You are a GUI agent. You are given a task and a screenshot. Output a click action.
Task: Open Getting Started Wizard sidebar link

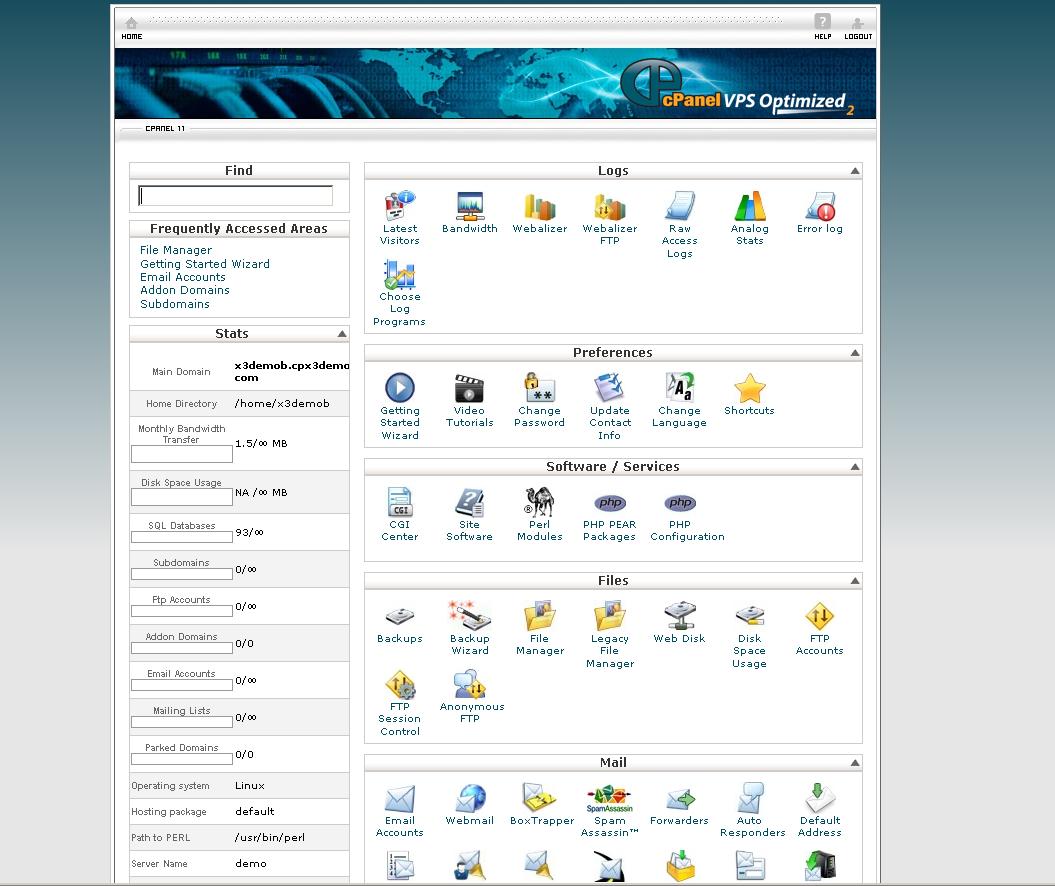(x=205, y=264)
